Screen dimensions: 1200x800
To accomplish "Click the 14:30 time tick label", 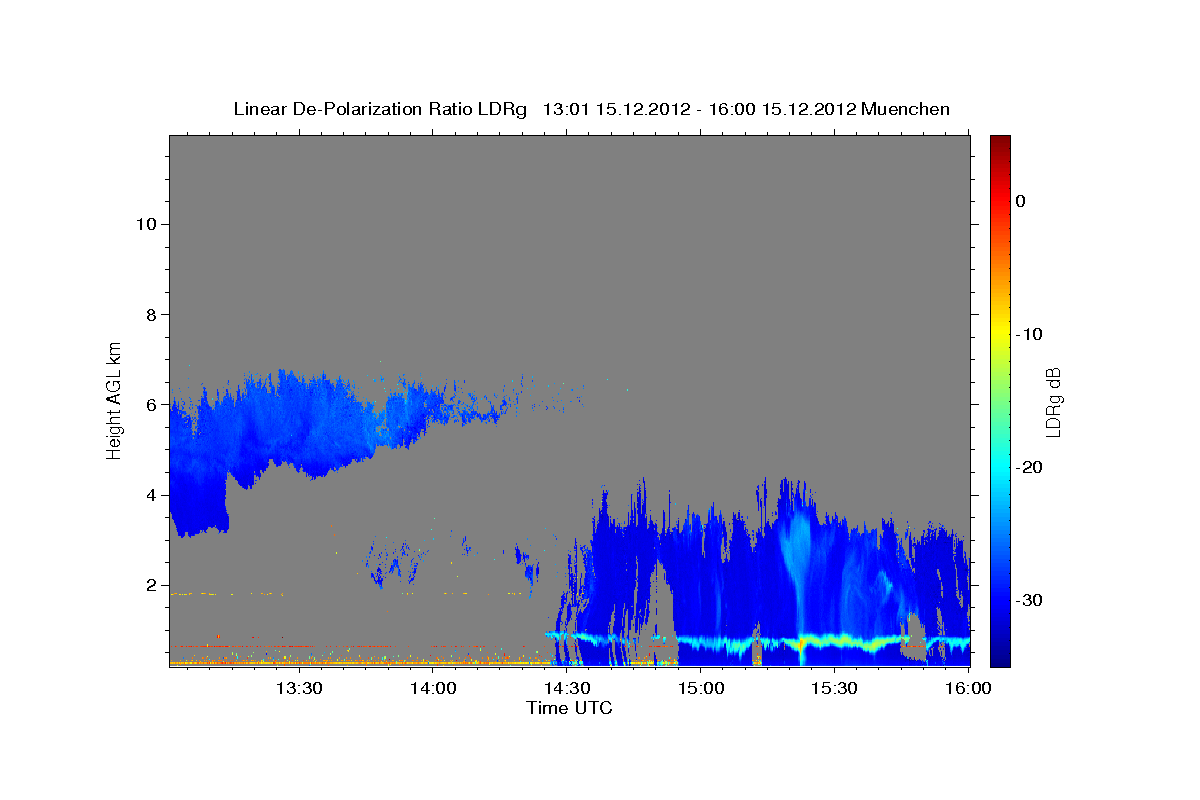I will click(566, 688).
